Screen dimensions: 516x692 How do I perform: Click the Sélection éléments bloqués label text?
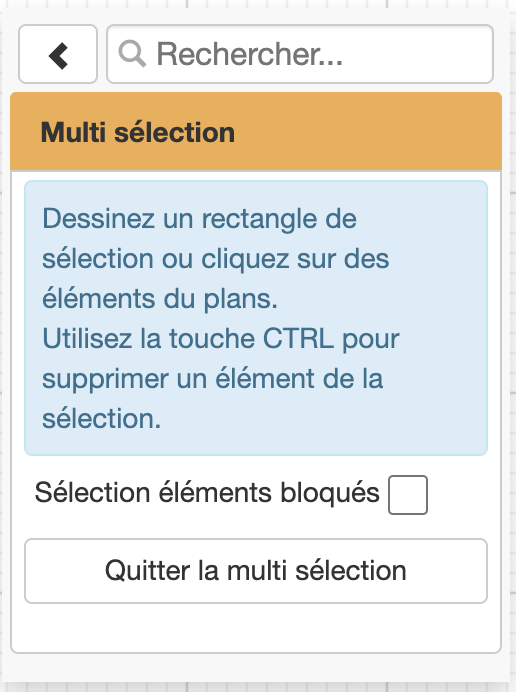[207, 493]
